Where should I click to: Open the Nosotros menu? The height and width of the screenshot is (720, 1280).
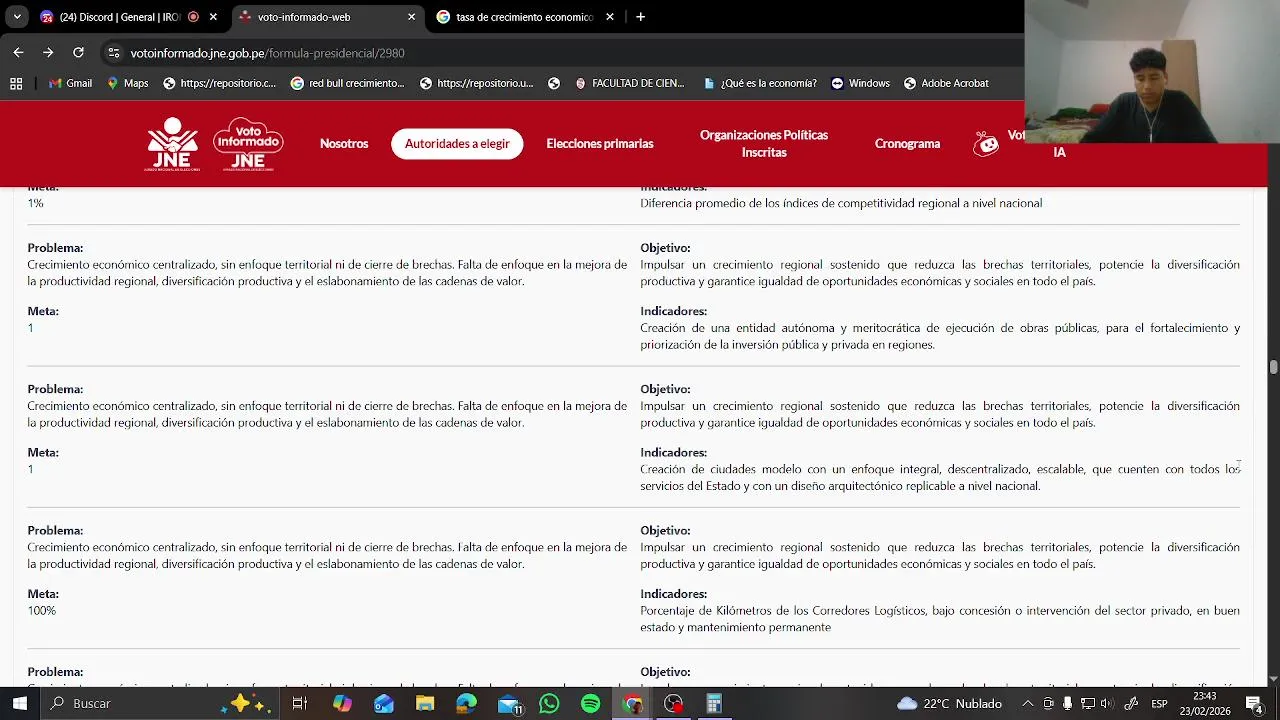[344, 144]
